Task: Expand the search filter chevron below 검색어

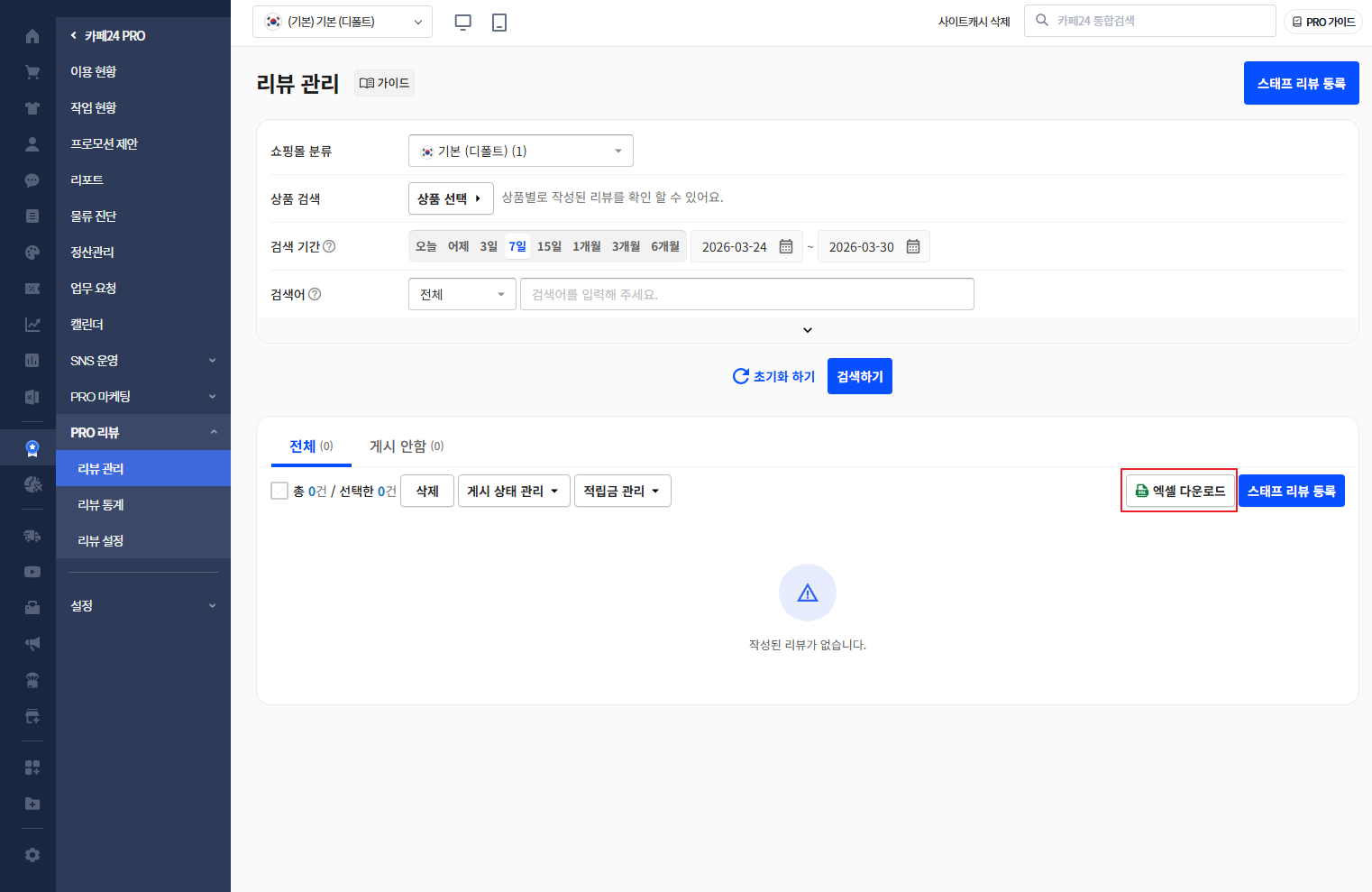Action: (x=808, y=330)
